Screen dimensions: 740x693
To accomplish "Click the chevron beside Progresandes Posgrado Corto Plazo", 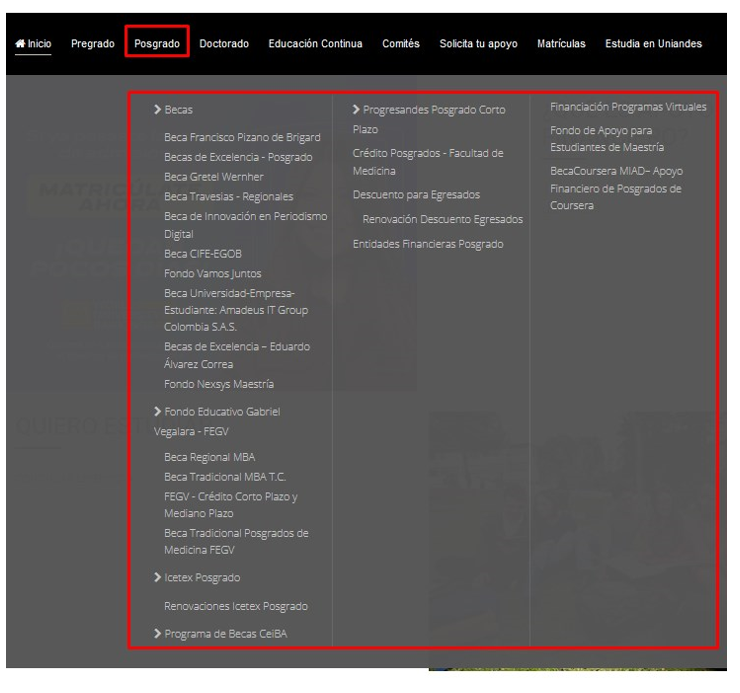I will (356, 110).
